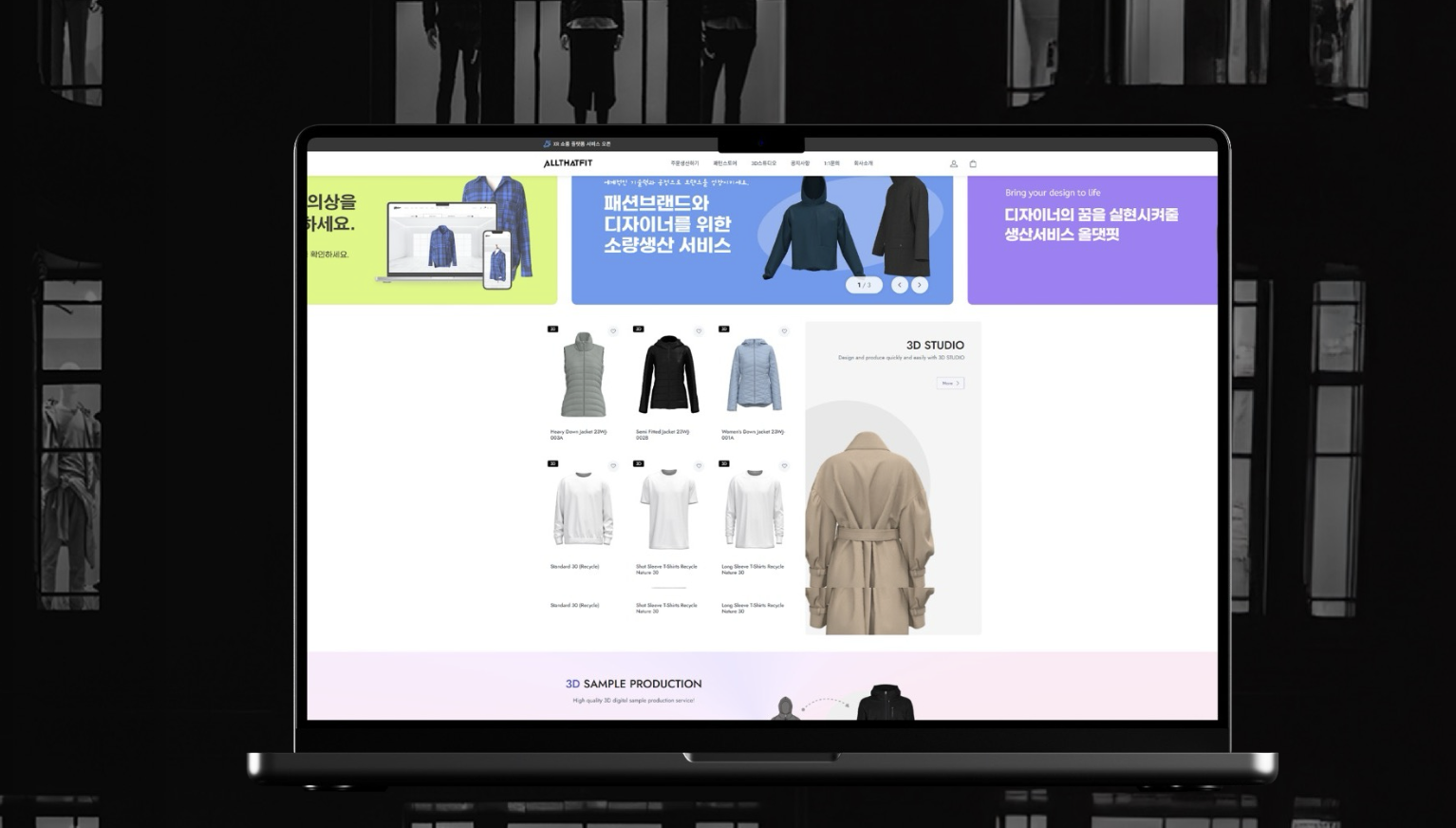Select the 패턴스토어 navigation item
This screenshot has height=828, width=1456.
point(725,163)
